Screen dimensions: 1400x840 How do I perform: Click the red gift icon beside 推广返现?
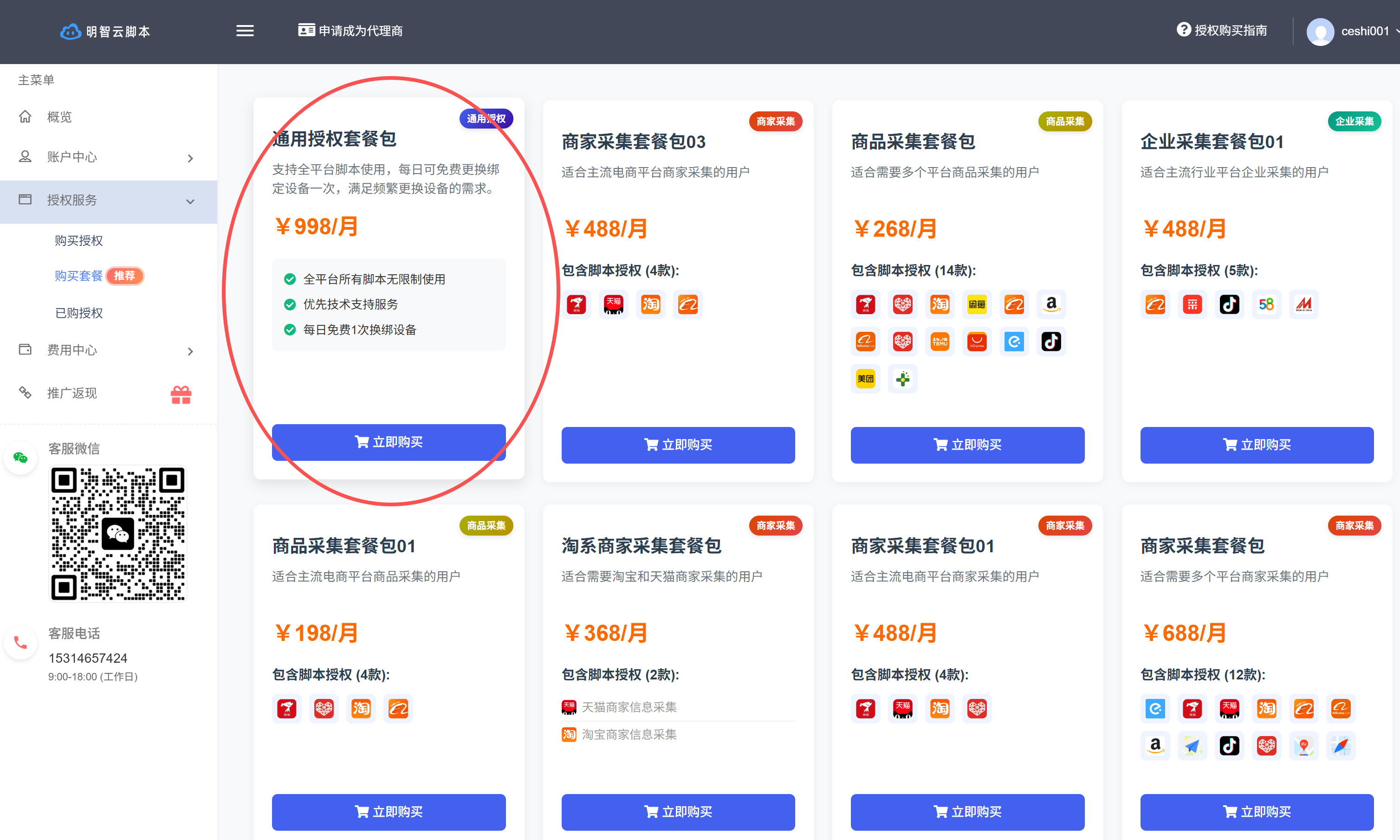click(x=181, y=394)
